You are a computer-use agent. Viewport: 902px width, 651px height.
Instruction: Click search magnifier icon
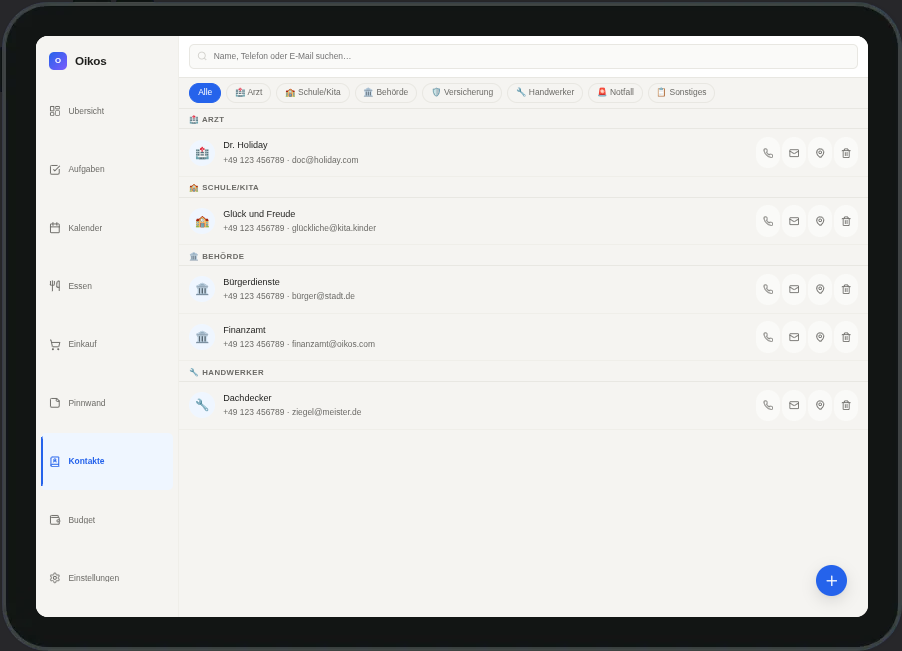point(202,56)
